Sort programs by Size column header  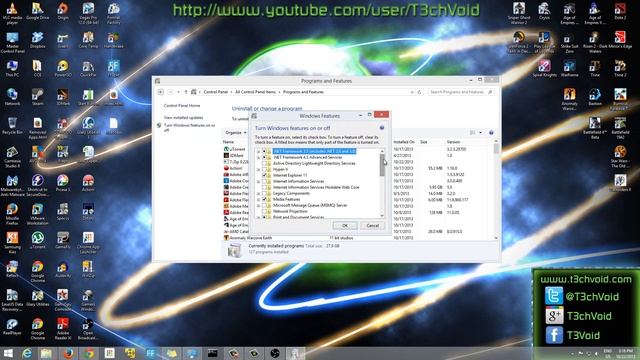(x=424, y=142)
